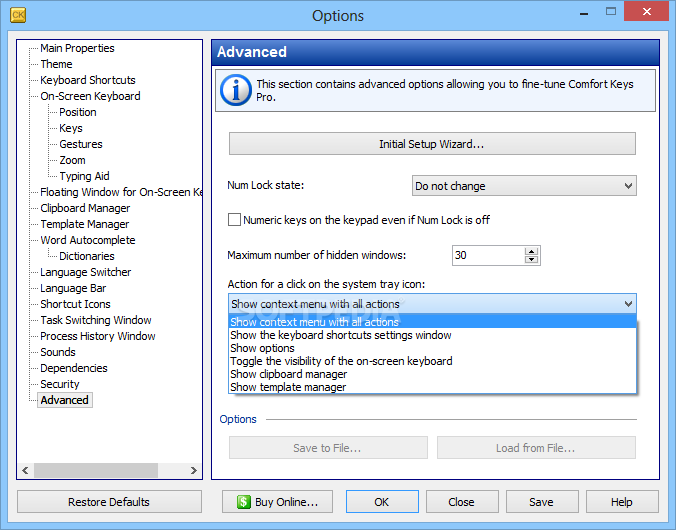
Task: Select Dependencies in the options tree
Action: (74, 368)
